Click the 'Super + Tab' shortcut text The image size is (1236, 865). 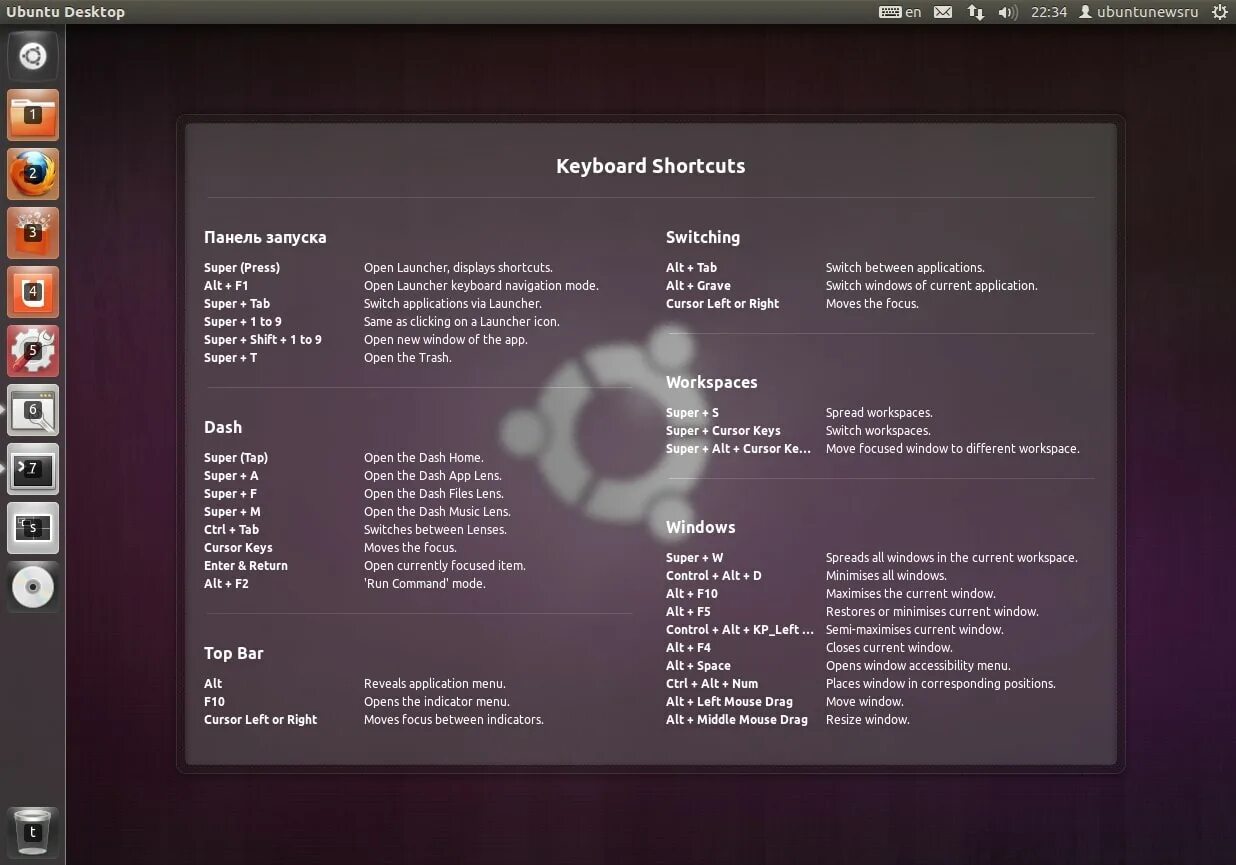point(237,304)
